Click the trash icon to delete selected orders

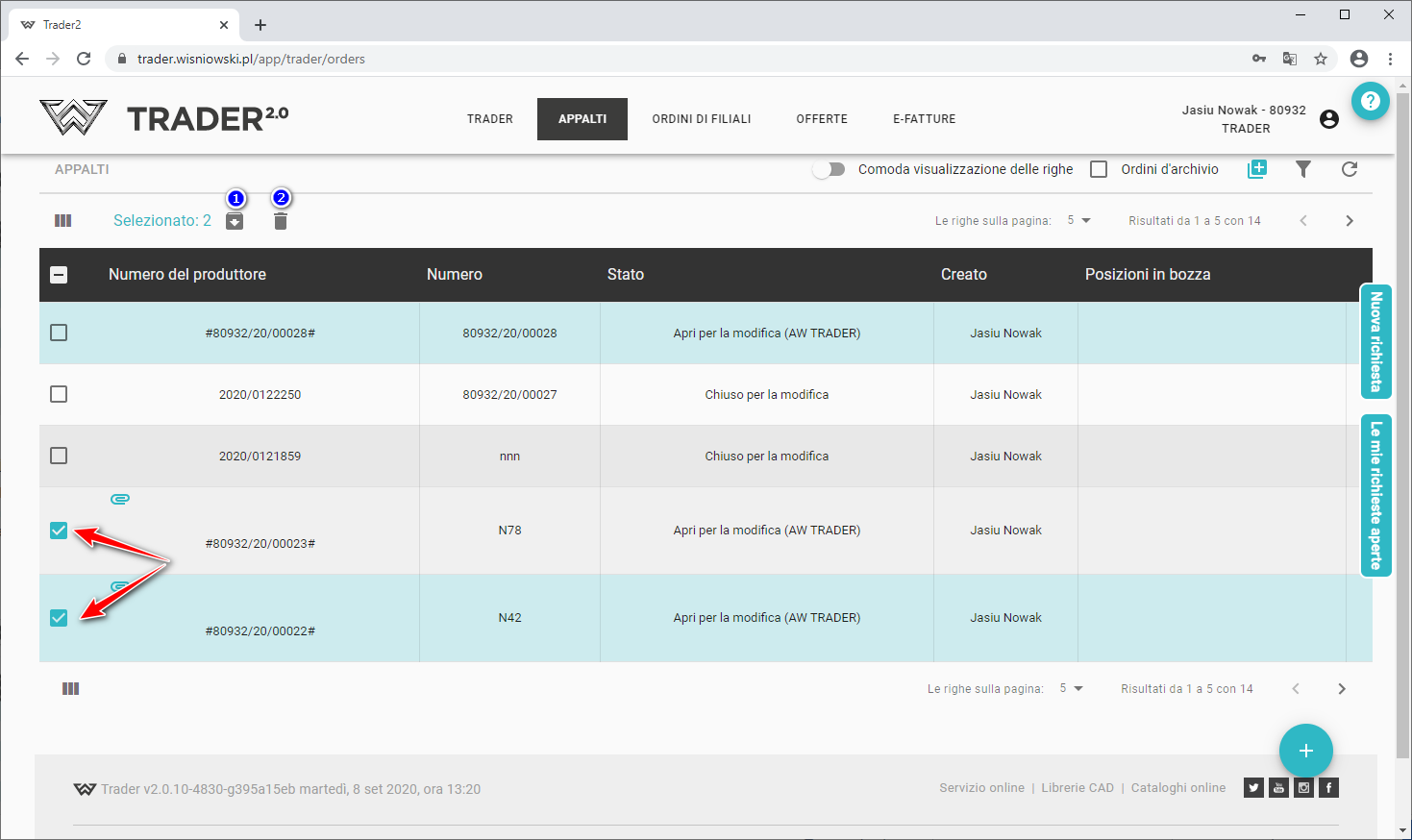pyautogui.click(x=281, y=222)
